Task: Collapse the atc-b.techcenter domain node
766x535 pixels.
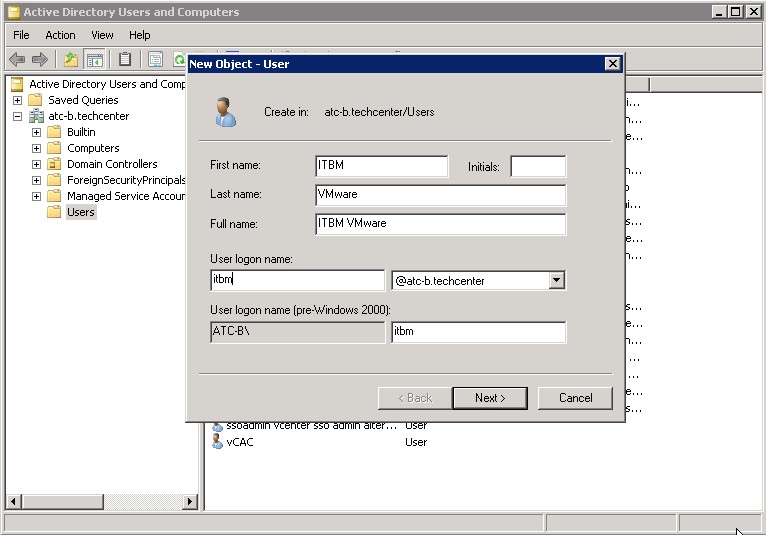Action: (x=17, y=116)
